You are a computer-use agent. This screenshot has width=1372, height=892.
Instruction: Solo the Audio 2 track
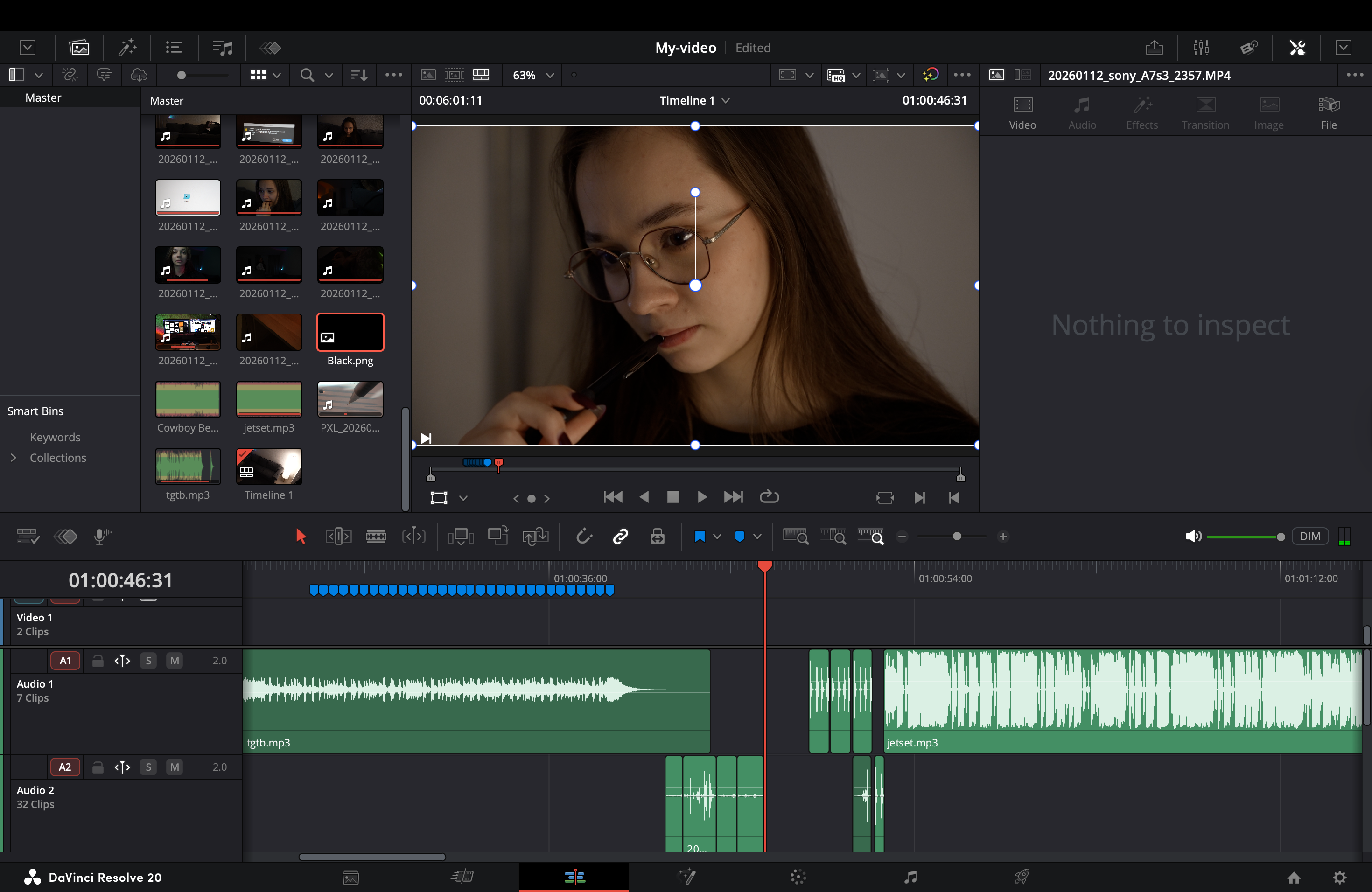[x=148, y=767]
